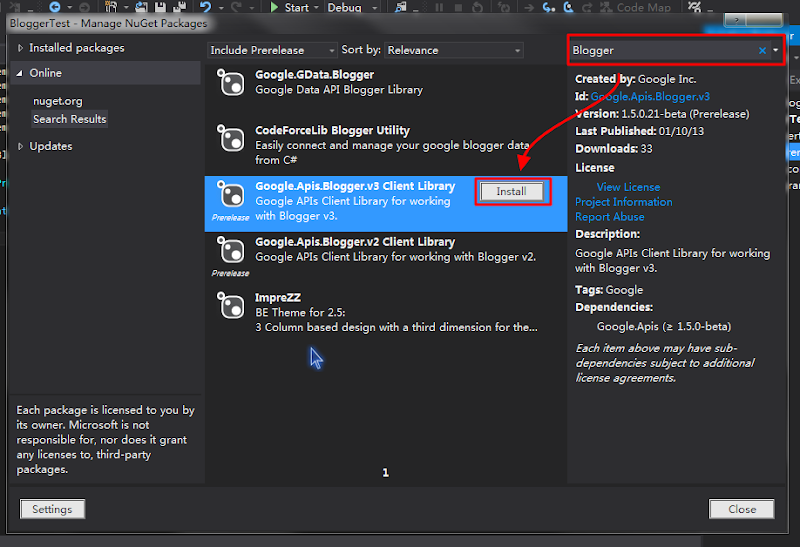Select Search Results in left pane
Viewport: 800px width, 547px height.
[69, 119]
